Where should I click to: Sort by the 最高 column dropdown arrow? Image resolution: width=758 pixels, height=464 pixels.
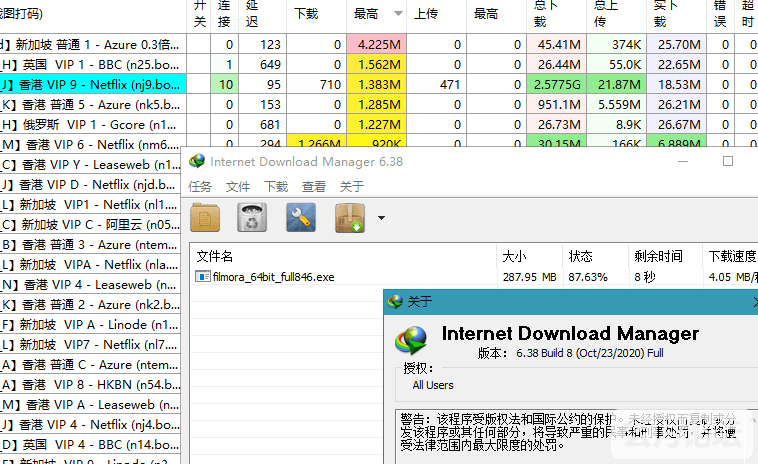(398, 14)
